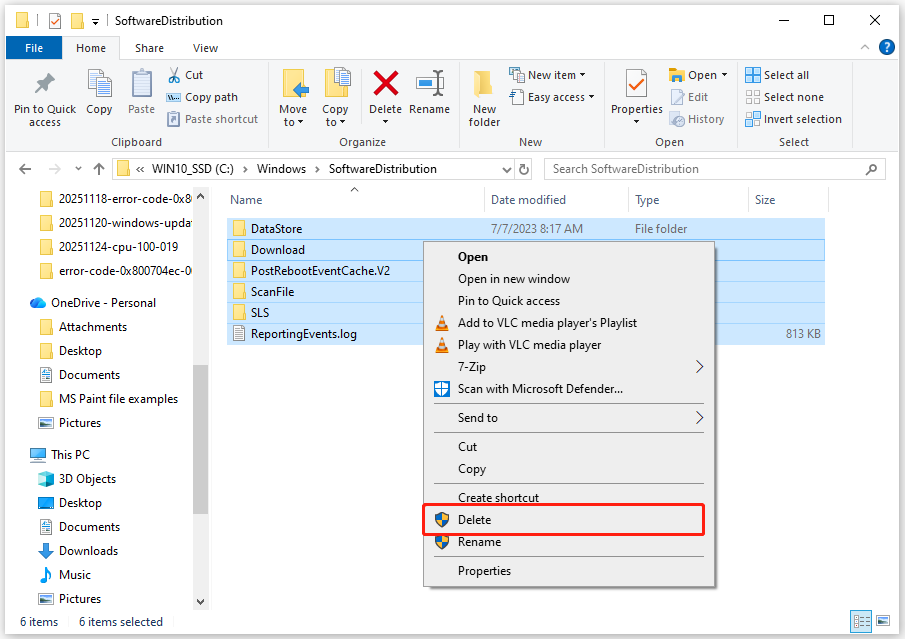Click the Paste icon on the ribbon
Viewport: 905px width, 639px height.
[140, 90]
